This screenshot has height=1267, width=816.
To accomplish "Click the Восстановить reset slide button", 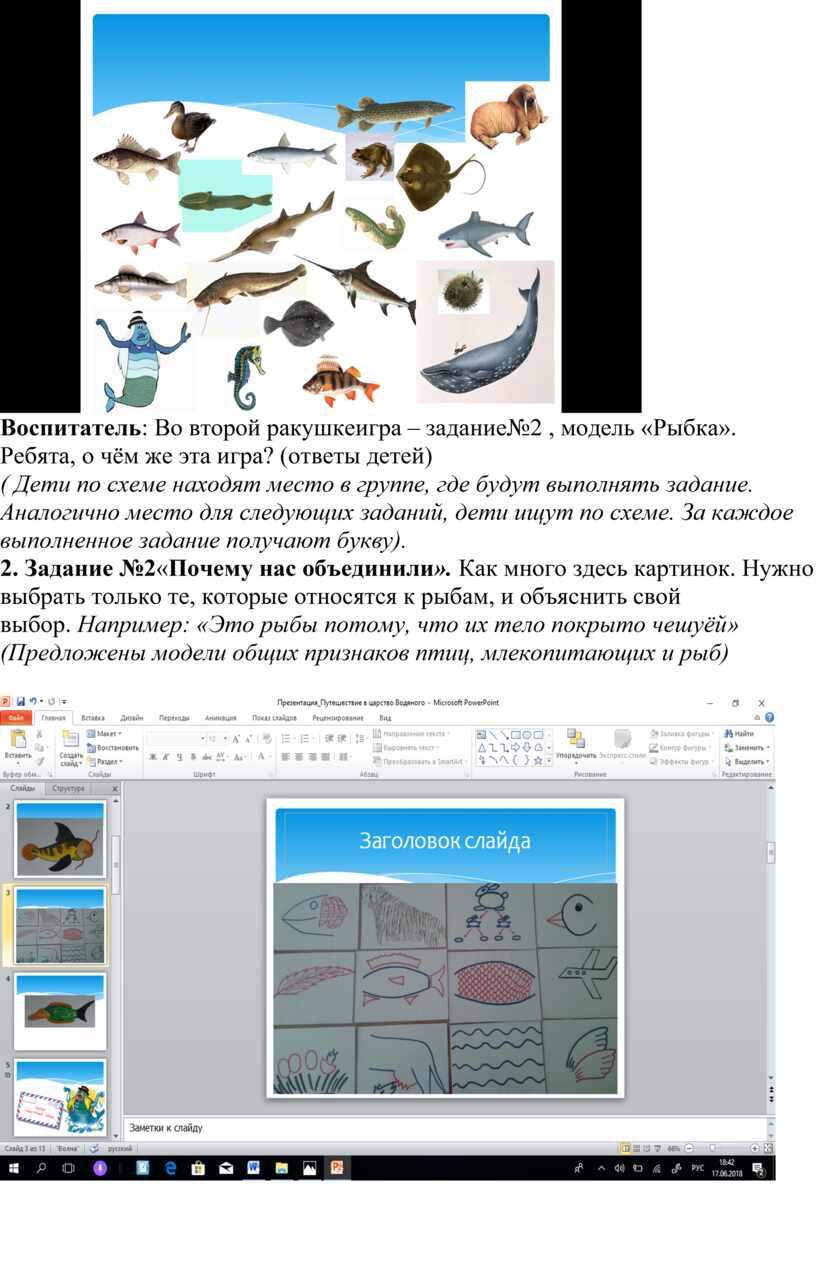I will 113,747.
